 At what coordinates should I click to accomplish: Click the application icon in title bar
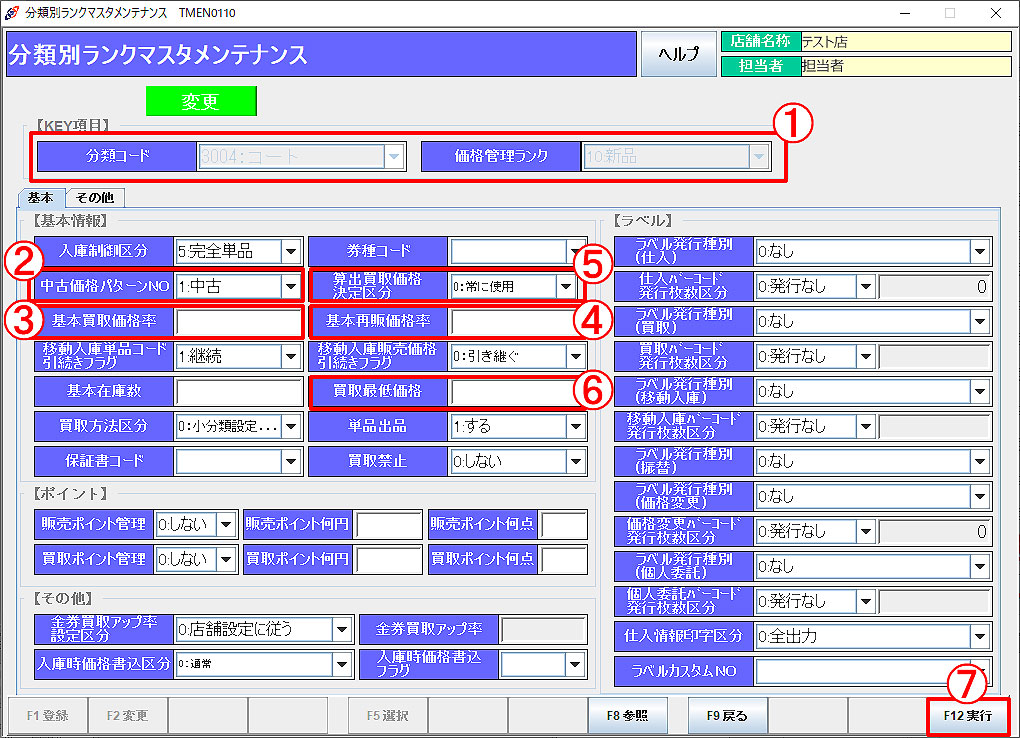(12, 13)
